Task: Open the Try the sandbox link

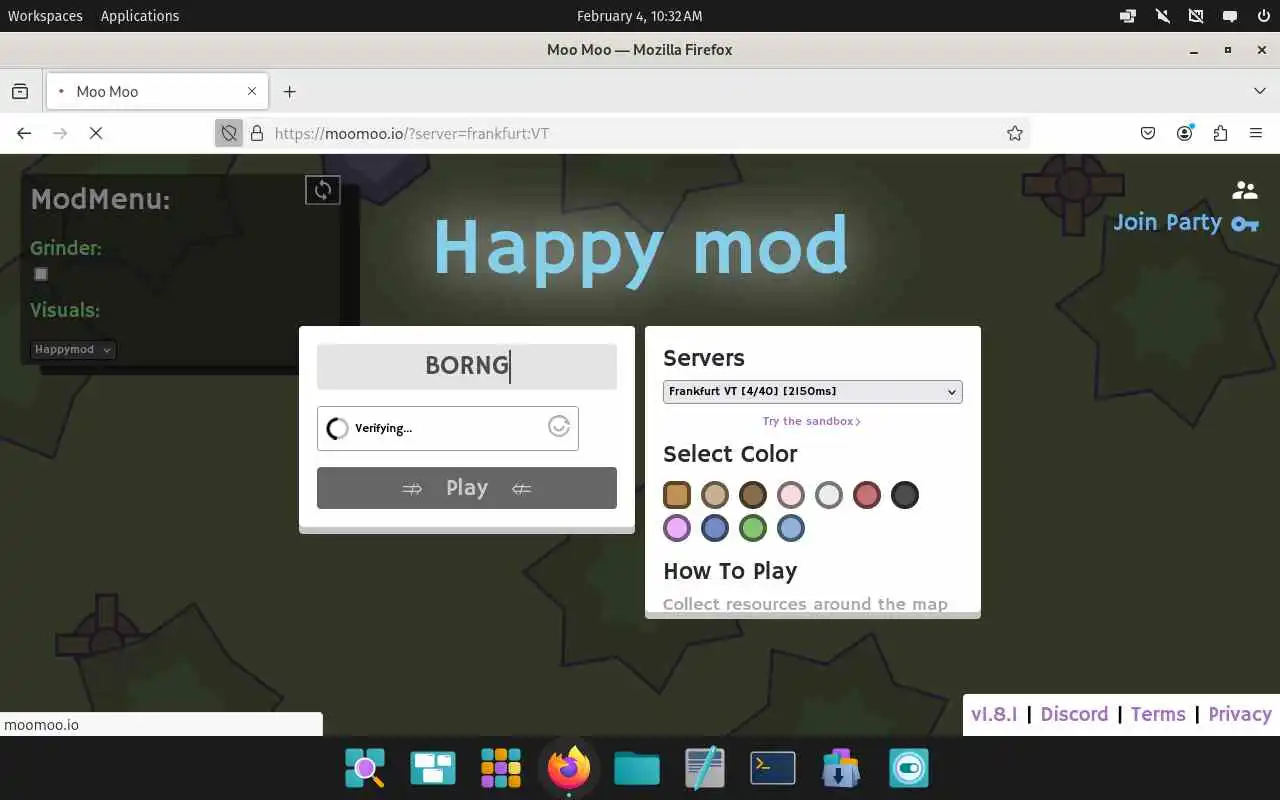Action: (x=811, y=421)
